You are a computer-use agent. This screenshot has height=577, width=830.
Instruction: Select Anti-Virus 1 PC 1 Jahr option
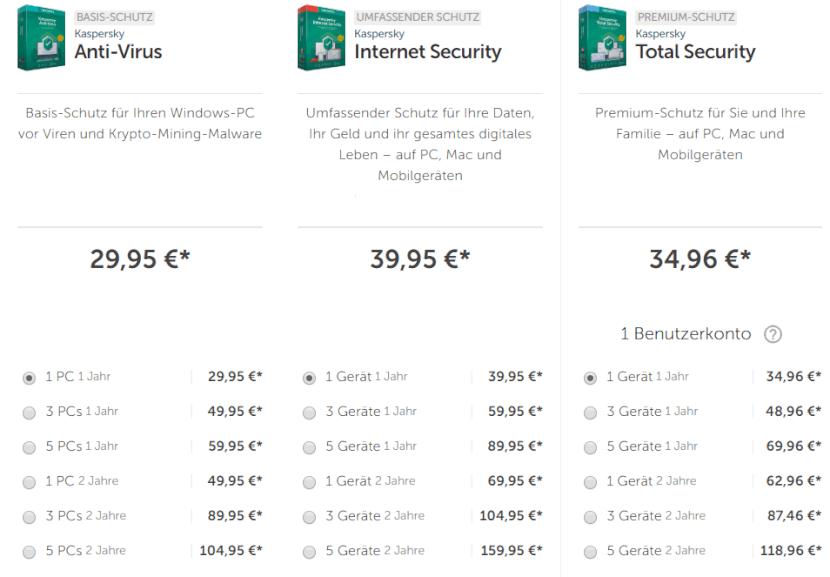pos(29,378)
